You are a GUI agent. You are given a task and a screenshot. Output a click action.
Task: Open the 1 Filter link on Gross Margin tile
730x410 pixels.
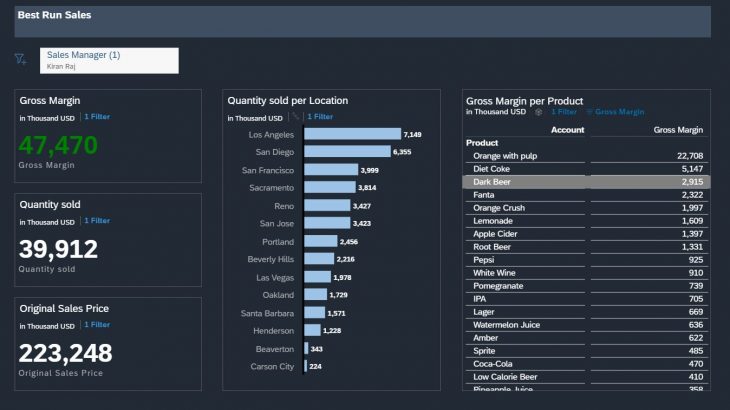point(97,117)
